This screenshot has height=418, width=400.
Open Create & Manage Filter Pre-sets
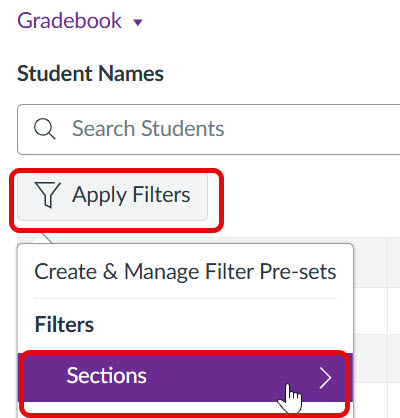click(185, 272)
